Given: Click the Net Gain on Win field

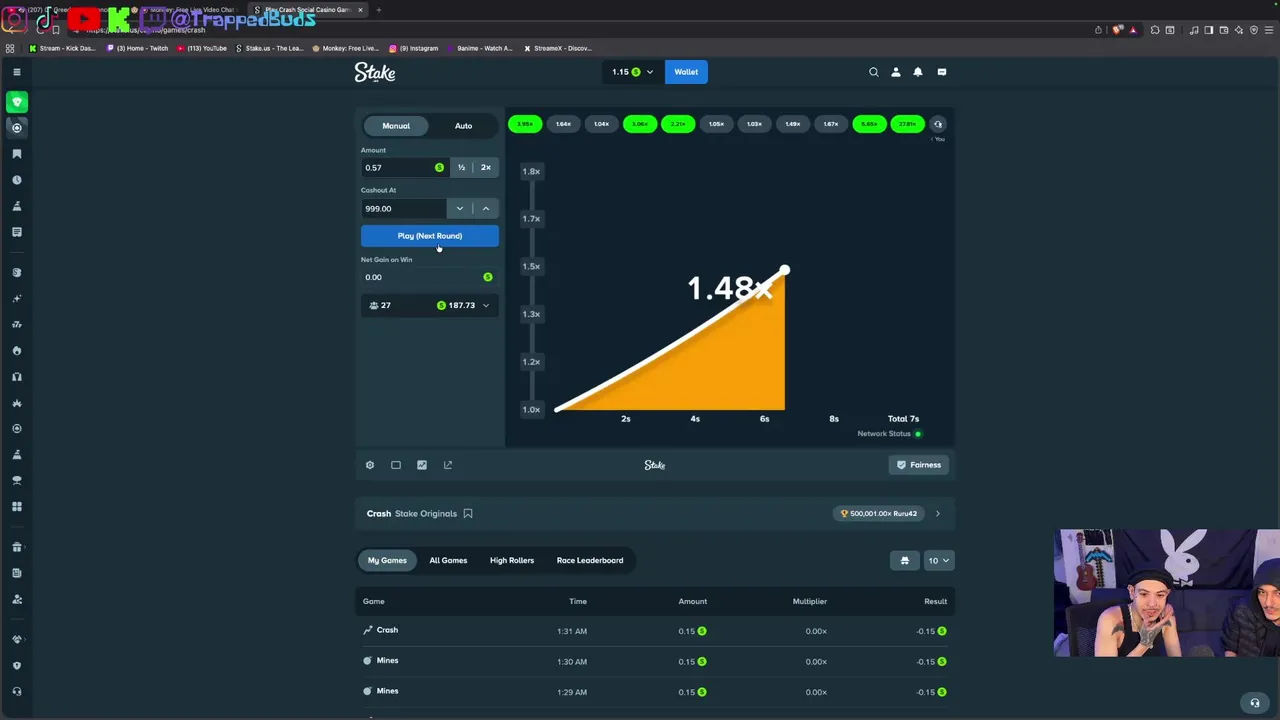Looking at the screenshot, I should point(430,277).
